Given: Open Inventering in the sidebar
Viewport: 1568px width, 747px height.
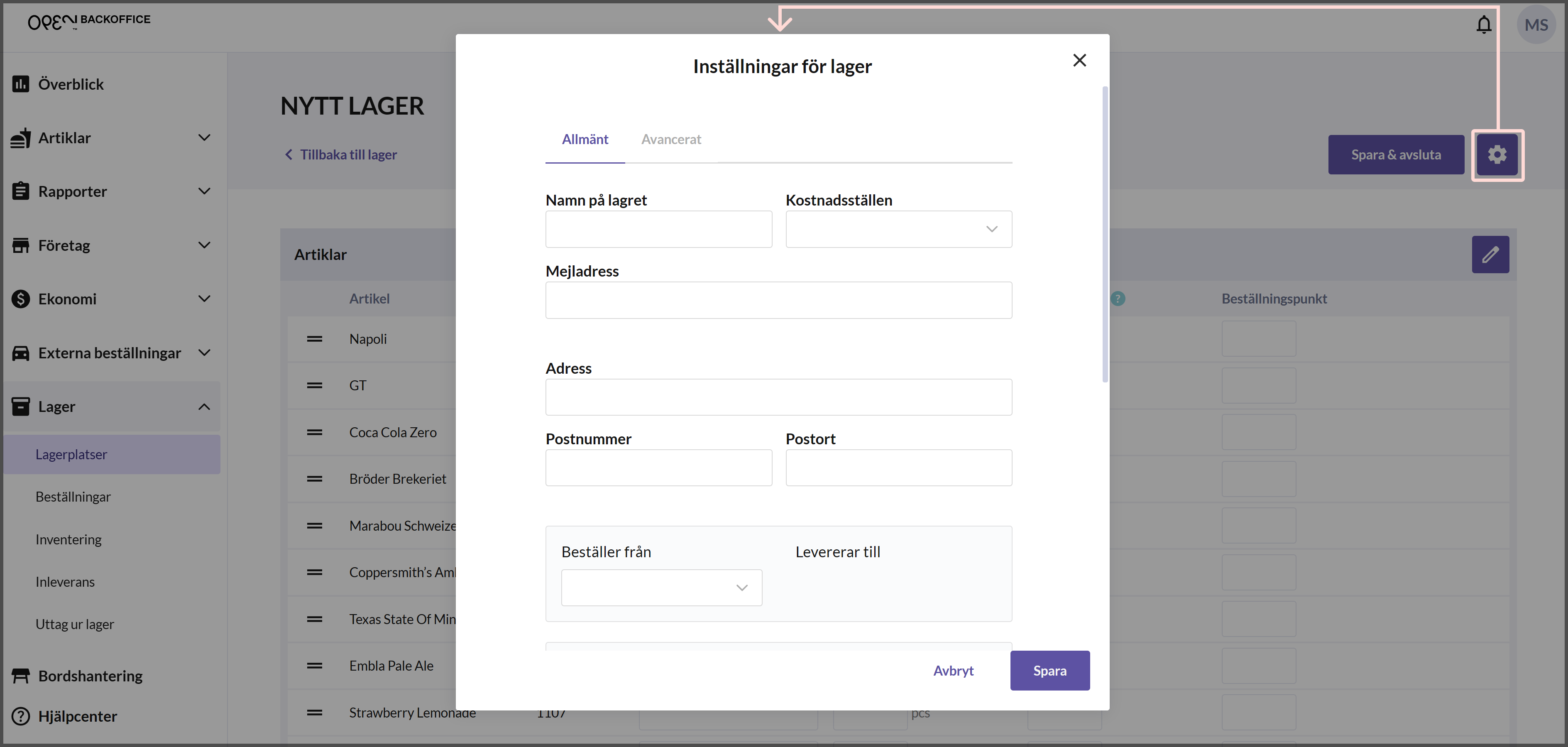Looking at the screenshot, I should (x=69, y=539).
